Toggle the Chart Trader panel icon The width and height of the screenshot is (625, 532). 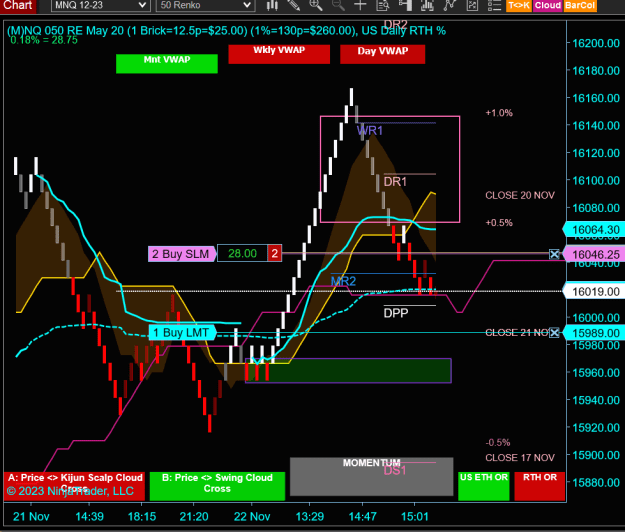pyautogui.click(x=405, y=5)
